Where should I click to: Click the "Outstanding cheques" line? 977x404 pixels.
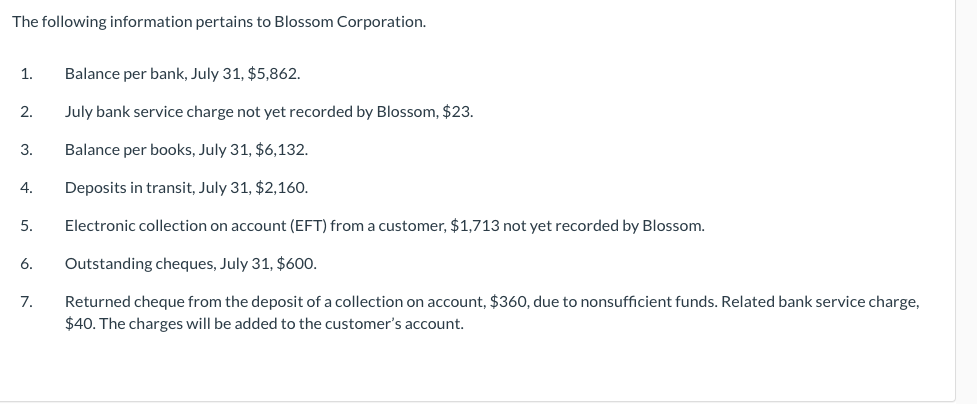190,264
